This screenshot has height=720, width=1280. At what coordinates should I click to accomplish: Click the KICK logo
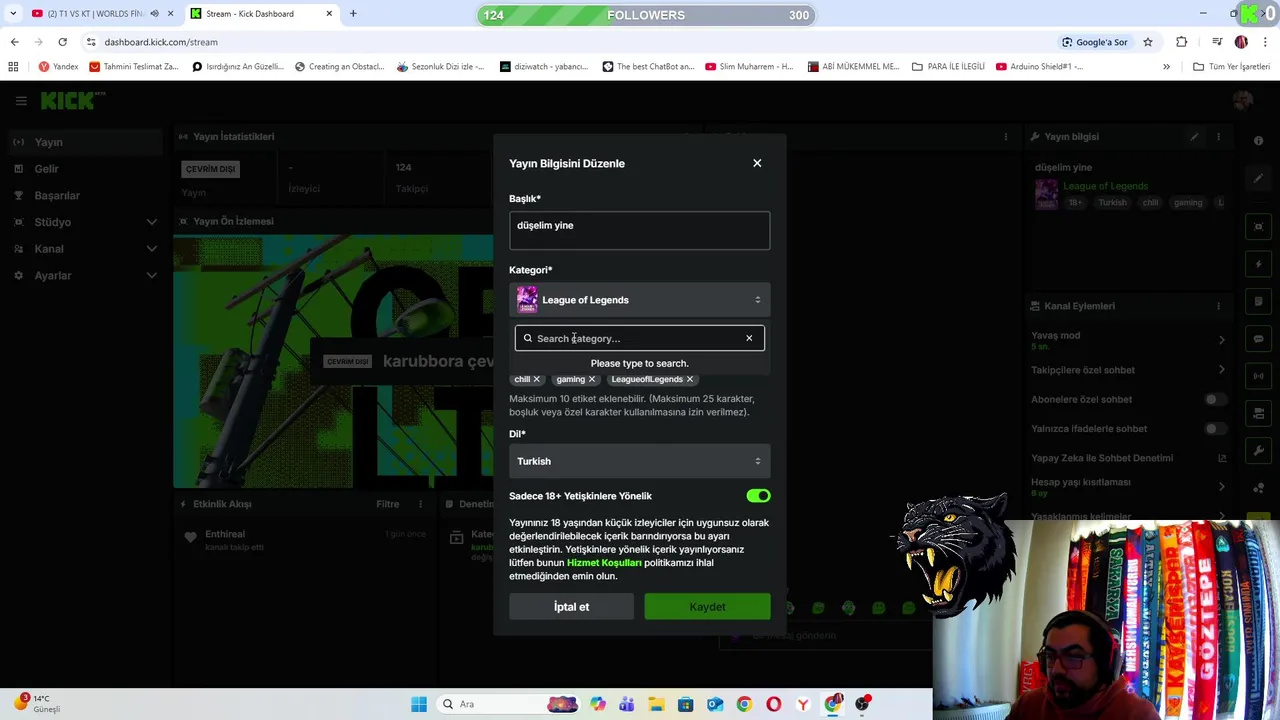[x=72, y=100]
